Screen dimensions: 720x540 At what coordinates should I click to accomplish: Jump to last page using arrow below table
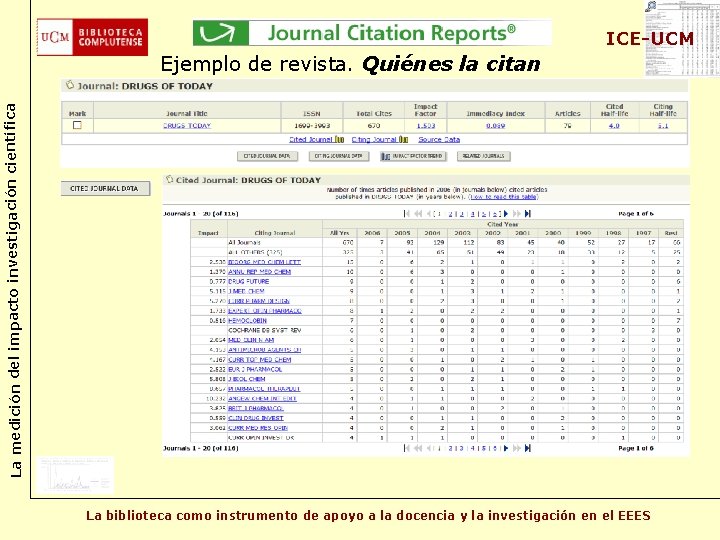528,448
